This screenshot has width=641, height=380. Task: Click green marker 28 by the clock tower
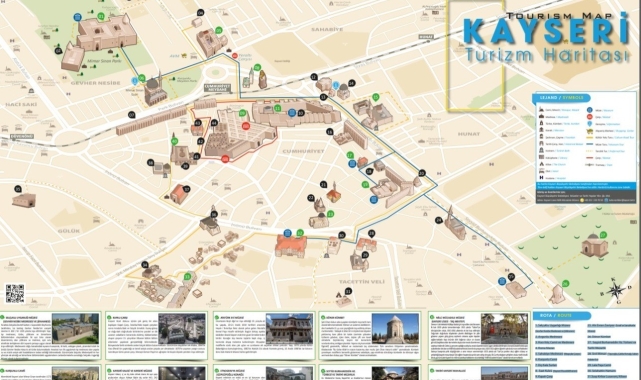(257, 67)
